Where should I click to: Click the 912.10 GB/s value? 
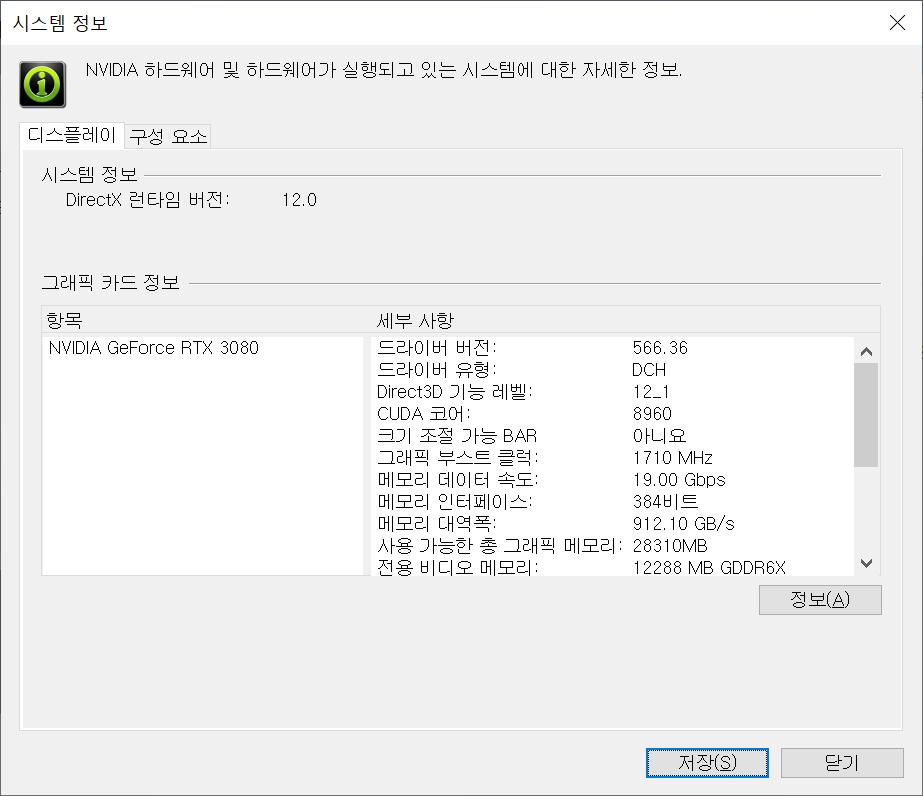[683, 523]
